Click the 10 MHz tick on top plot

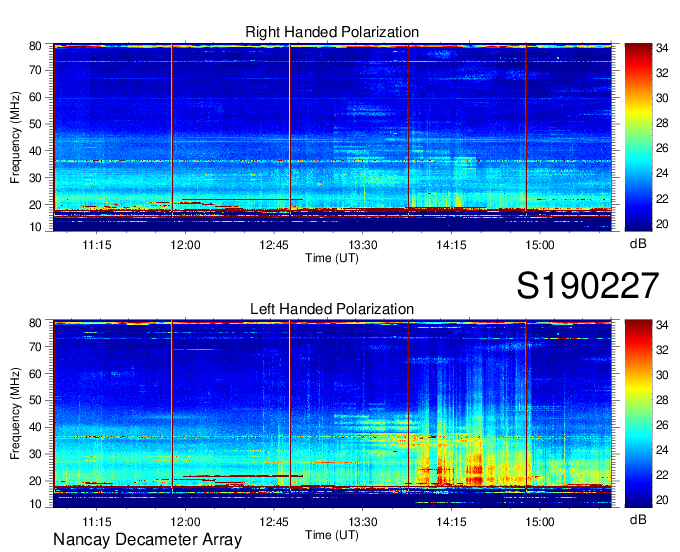click(35, 227)
